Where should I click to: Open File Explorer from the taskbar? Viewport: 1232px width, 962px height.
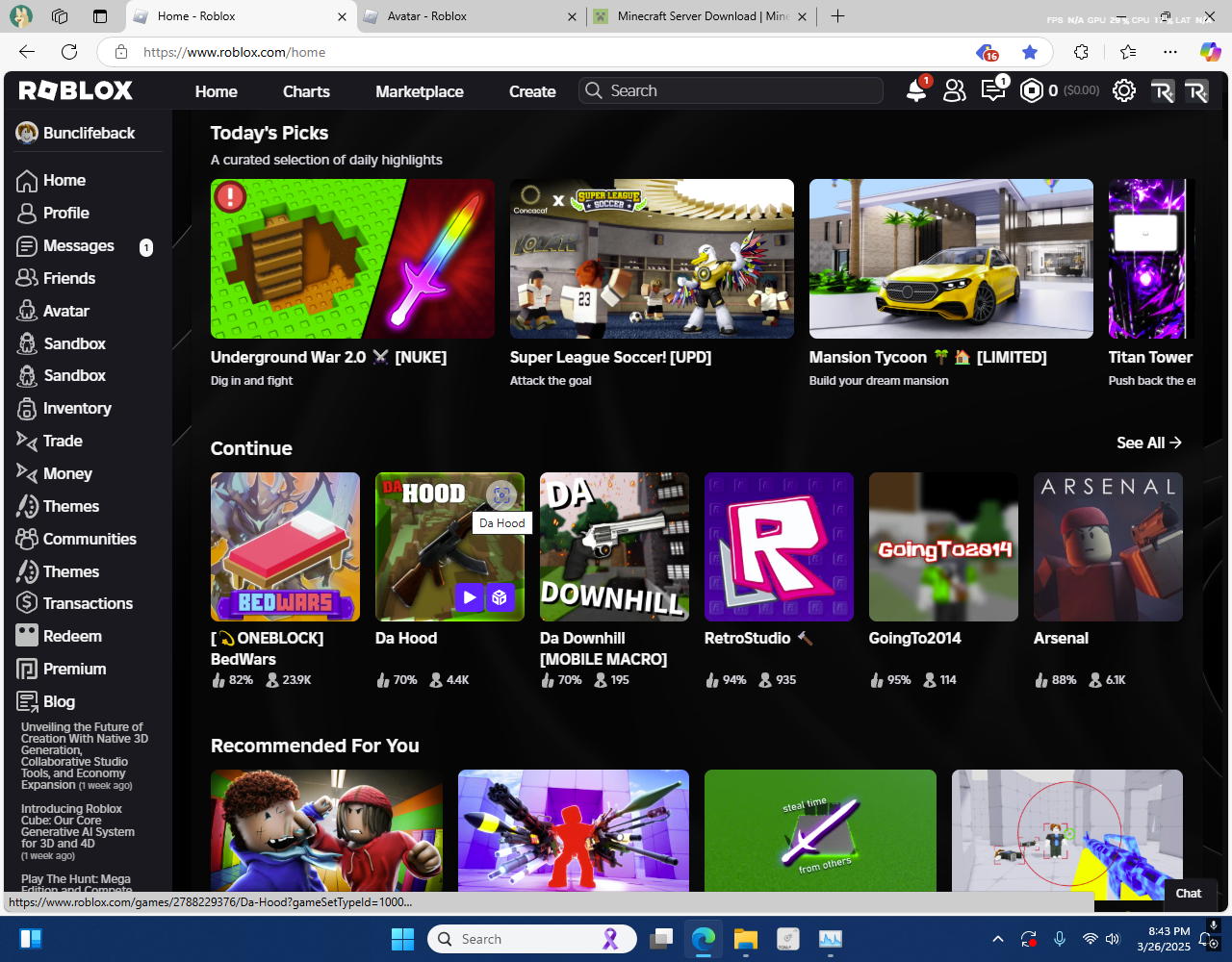pyautogui.click(x=746, y=939)
